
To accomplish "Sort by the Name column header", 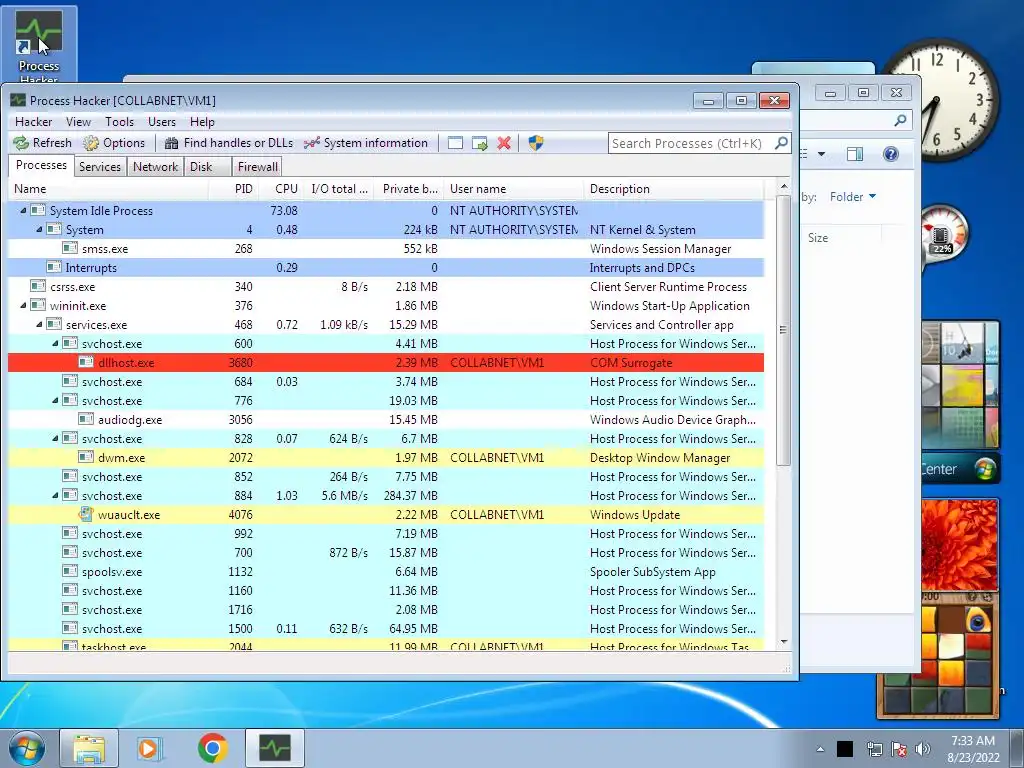I will tap(108, 189).
